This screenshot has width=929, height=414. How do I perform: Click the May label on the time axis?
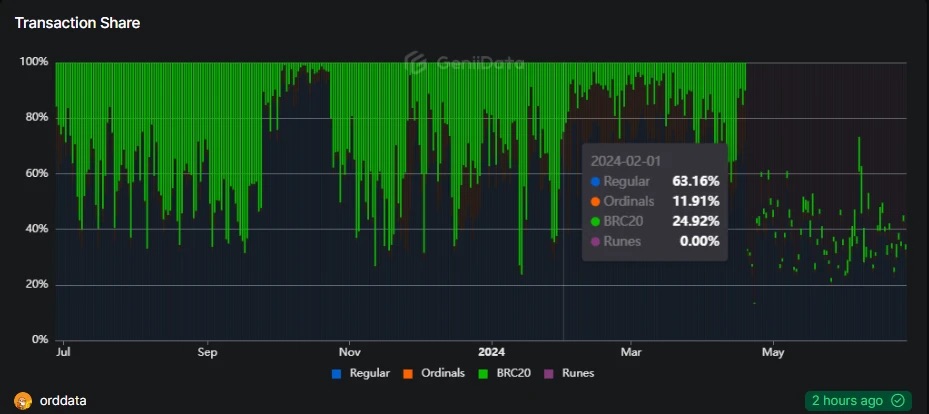772,352
